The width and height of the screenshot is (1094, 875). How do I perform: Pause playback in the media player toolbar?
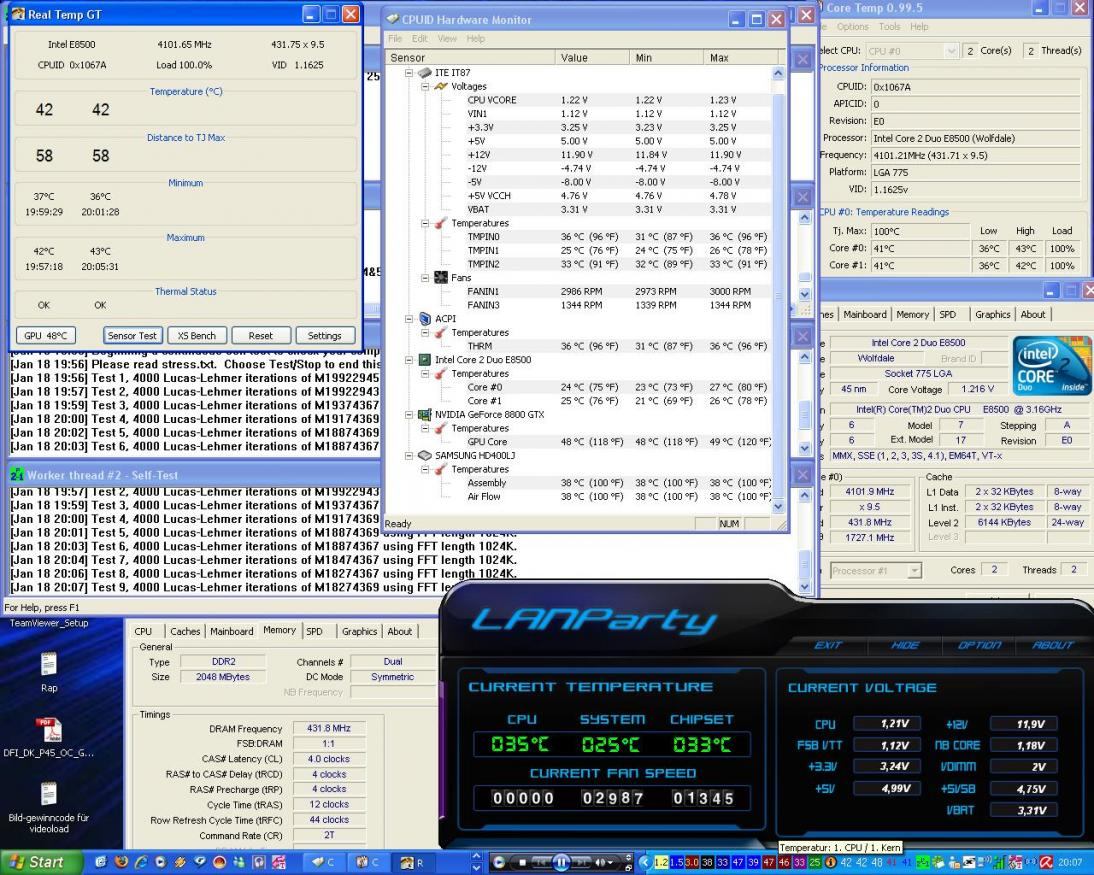click(561, 862)
